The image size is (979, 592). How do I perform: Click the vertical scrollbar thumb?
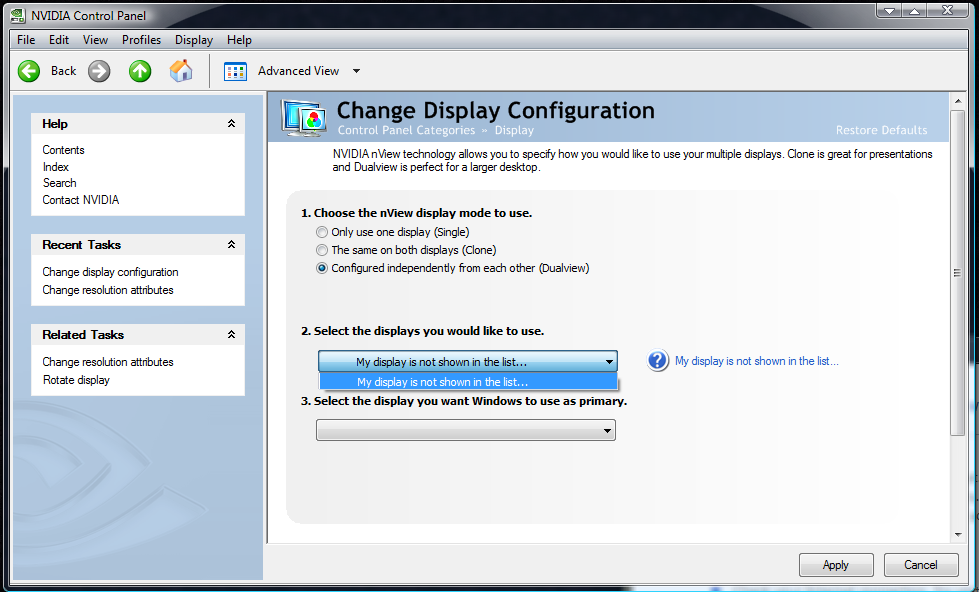(957, 272)
